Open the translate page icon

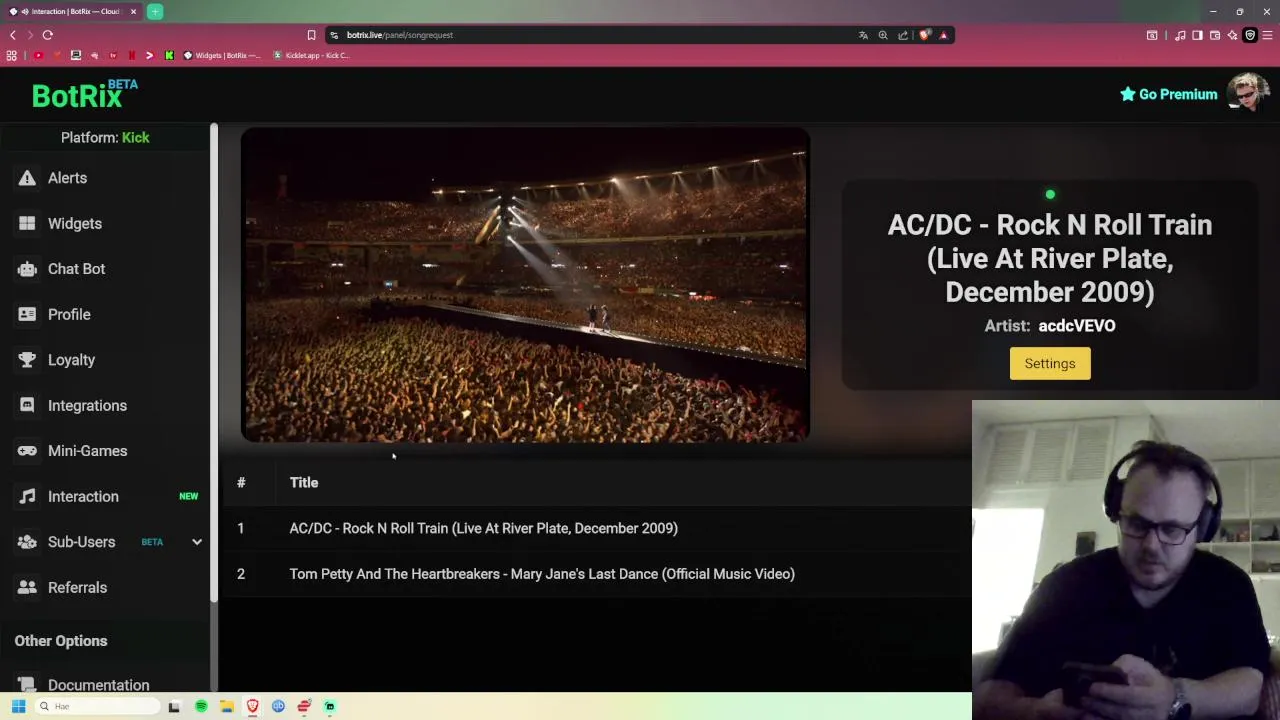(x=863, y=35)
